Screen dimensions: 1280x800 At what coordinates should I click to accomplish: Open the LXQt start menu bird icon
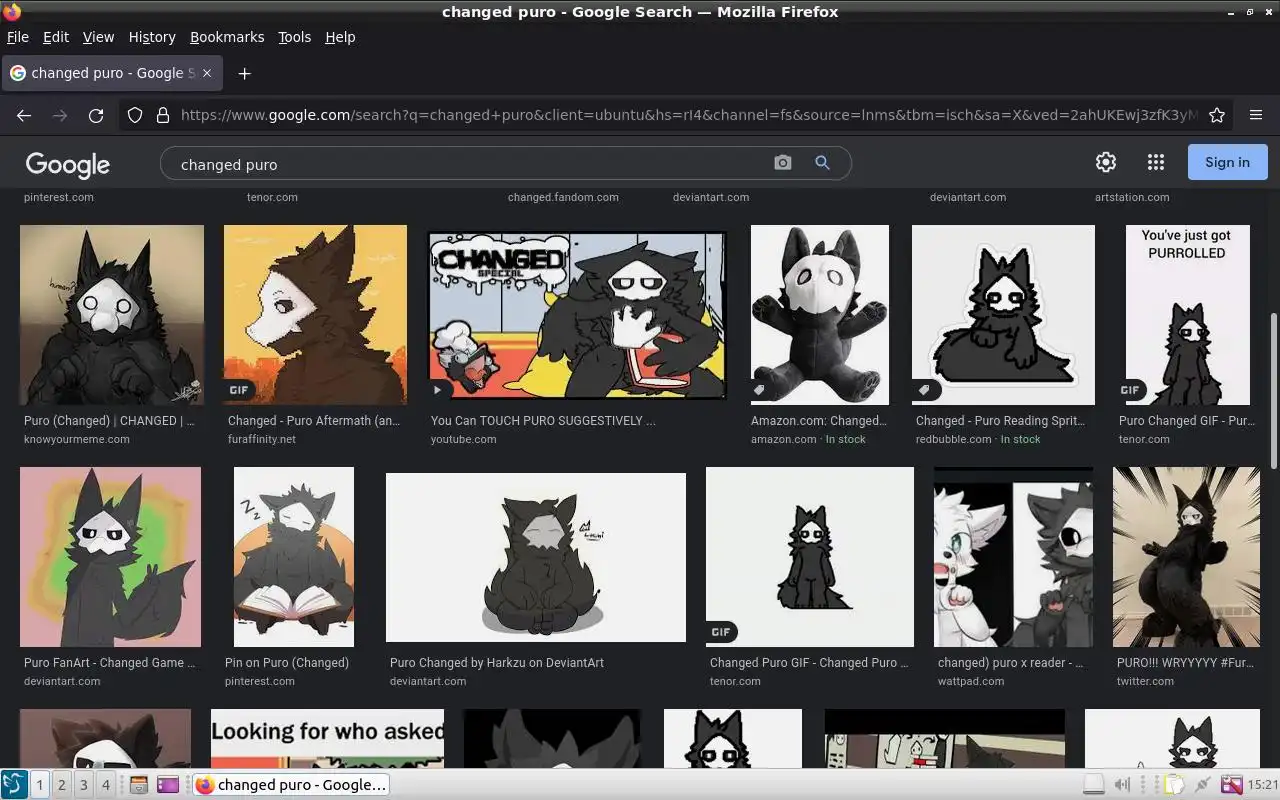[13, 785]
